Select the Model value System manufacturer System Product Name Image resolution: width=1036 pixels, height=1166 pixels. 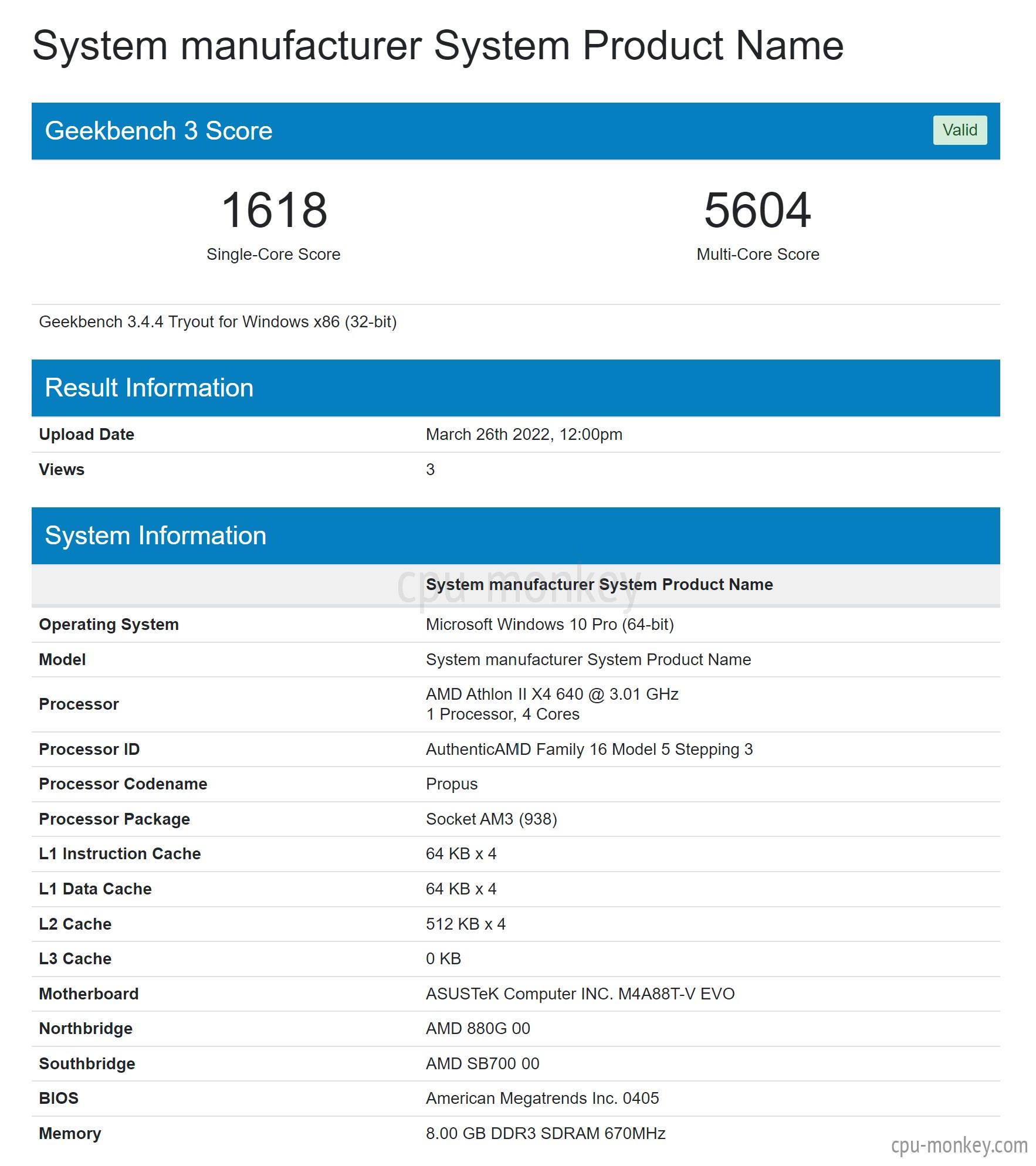588,660
